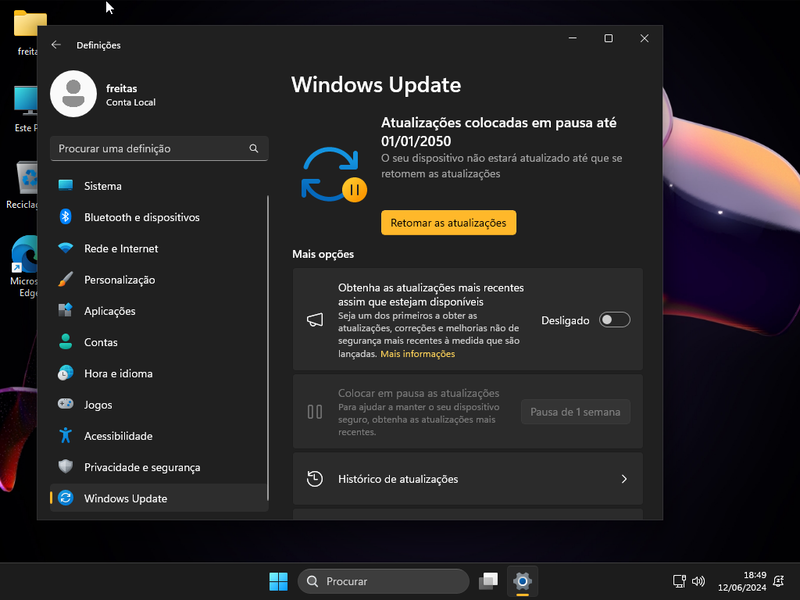
Task: Click the pause bars icon
Action: pos(315,412)
